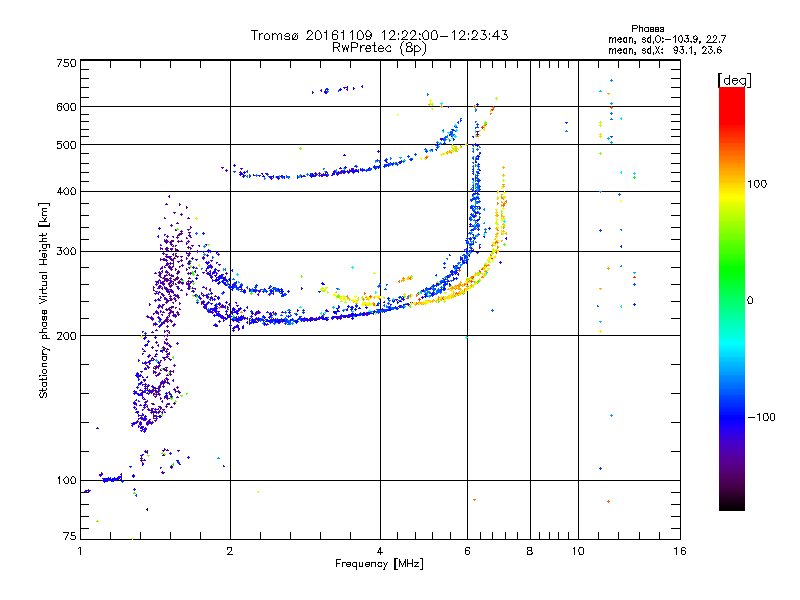Click the "mean, sd,O:-103.9, 22.7" statistic
The height and width of the screenshot is (600, 800).
(x=667, y=39)
